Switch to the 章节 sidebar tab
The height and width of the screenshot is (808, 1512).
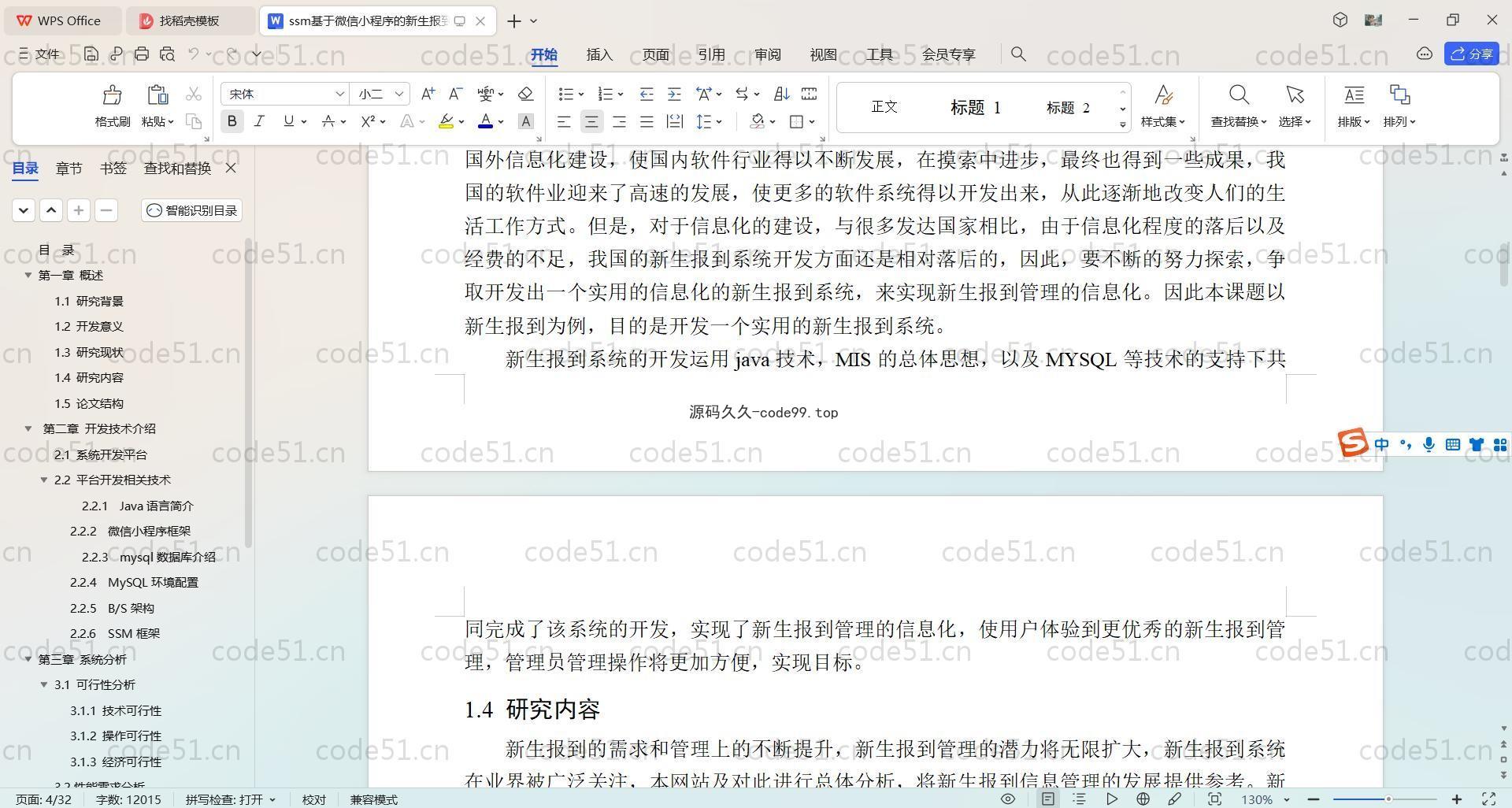click(x=69, y=168)
